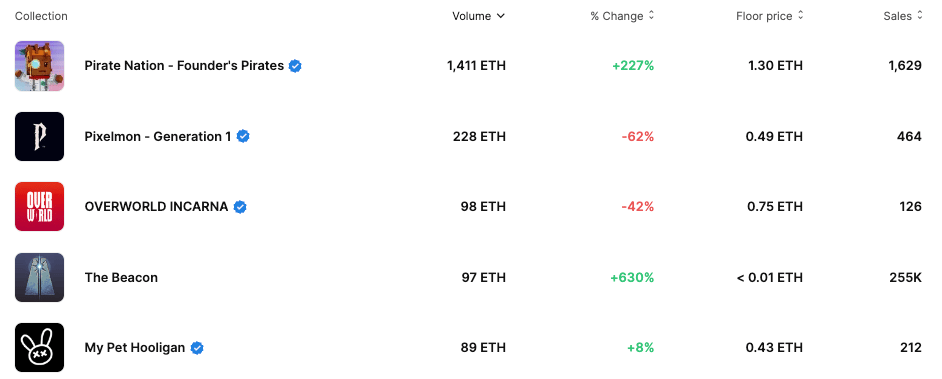942x379 pixels.
Task: Click verified checkmark next to OVERWORLD INCARNA
Action: coord(240,207)
